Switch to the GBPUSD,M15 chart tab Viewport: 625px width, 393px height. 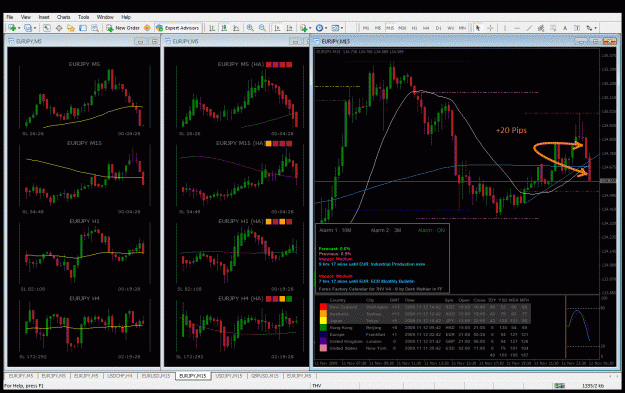[265, 376]
